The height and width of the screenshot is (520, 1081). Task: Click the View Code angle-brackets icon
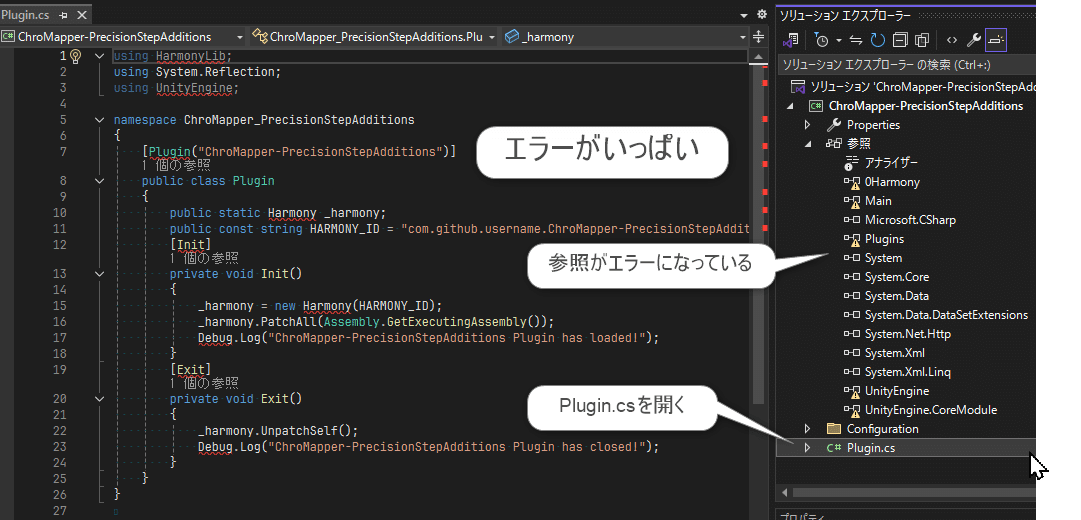point(951,40)
